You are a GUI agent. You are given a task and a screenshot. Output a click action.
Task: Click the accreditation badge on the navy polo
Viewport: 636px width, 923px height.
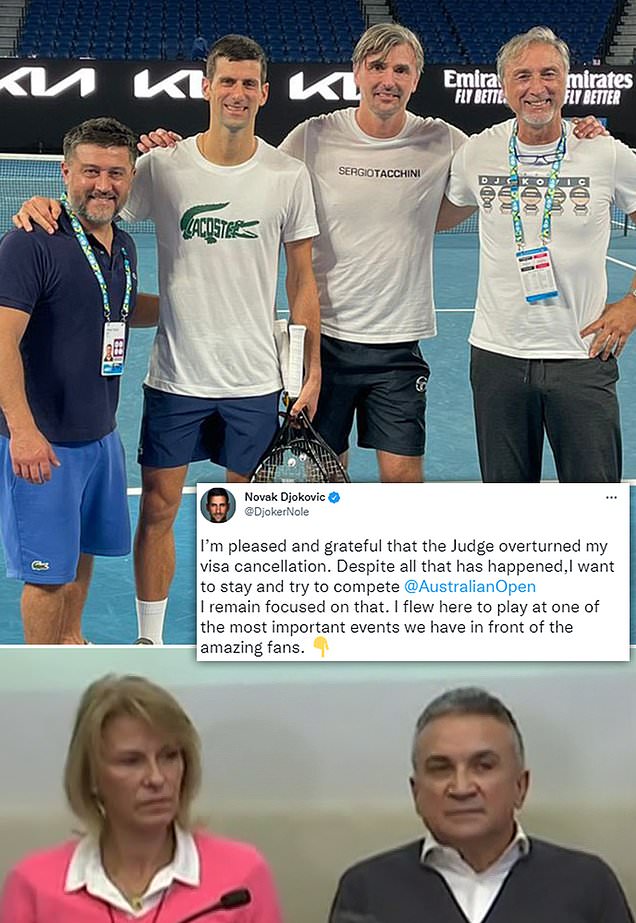pos(114,348)
